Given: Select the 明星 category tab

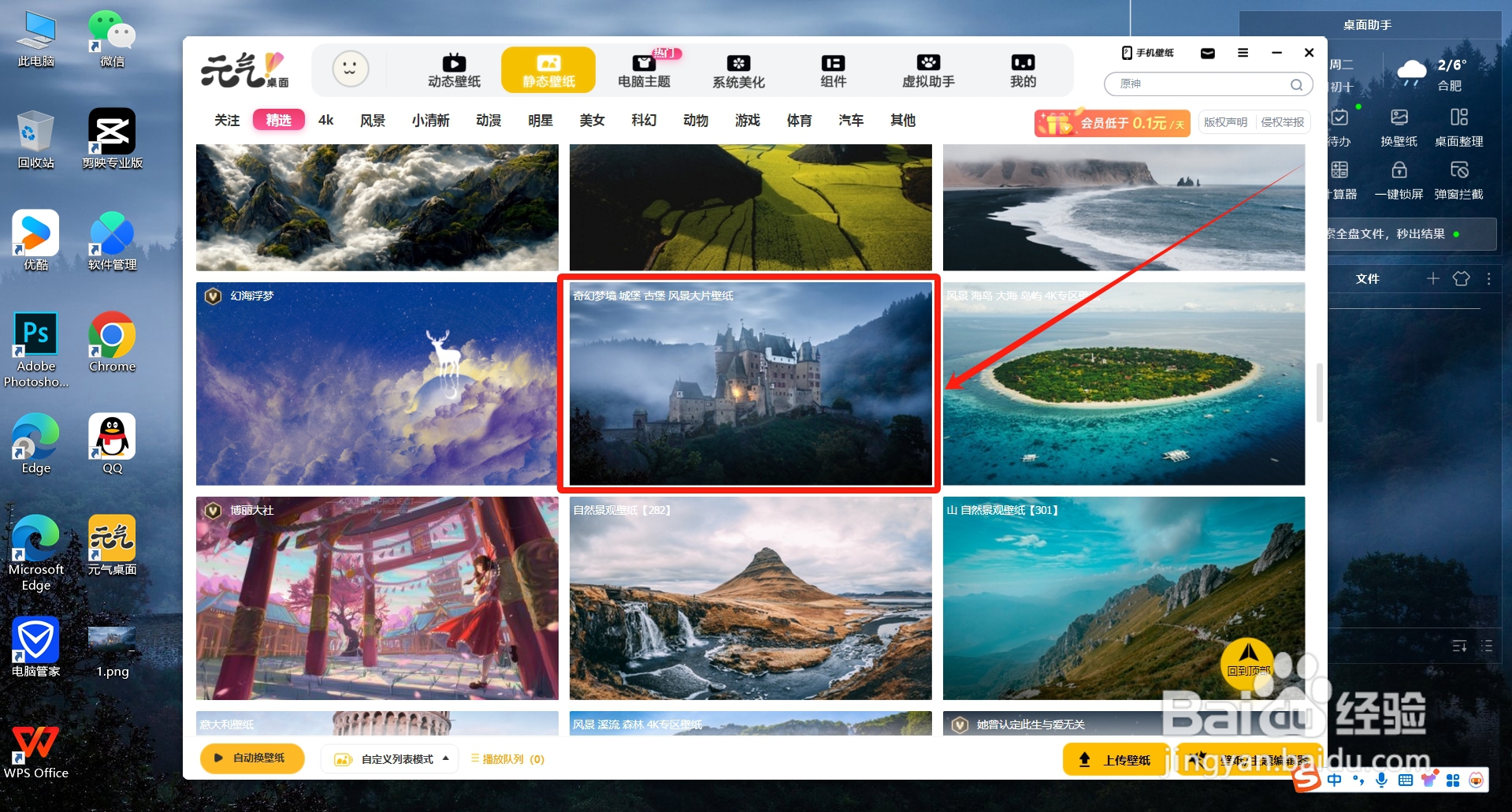Looking at the screenshot, I should pos(541,120).
